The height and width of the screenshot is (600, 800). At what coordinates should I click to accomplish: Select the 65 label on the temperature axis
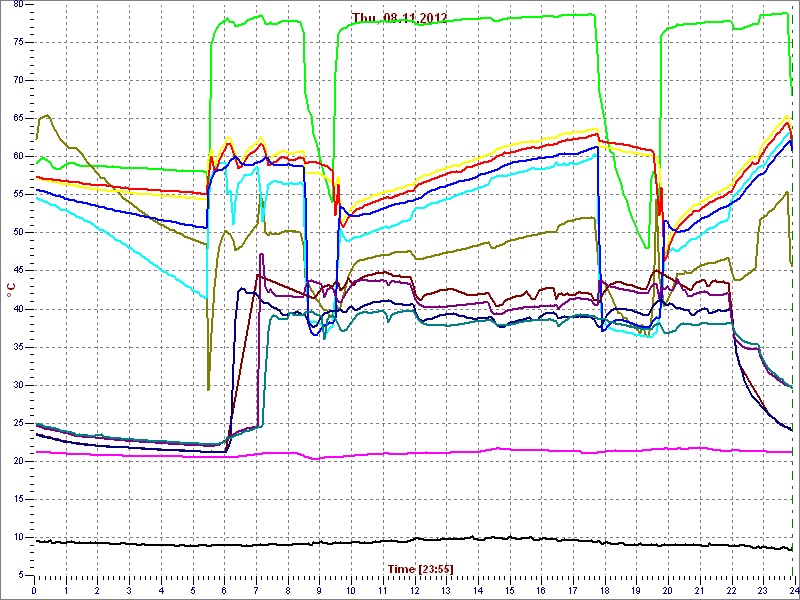(17, 118)
